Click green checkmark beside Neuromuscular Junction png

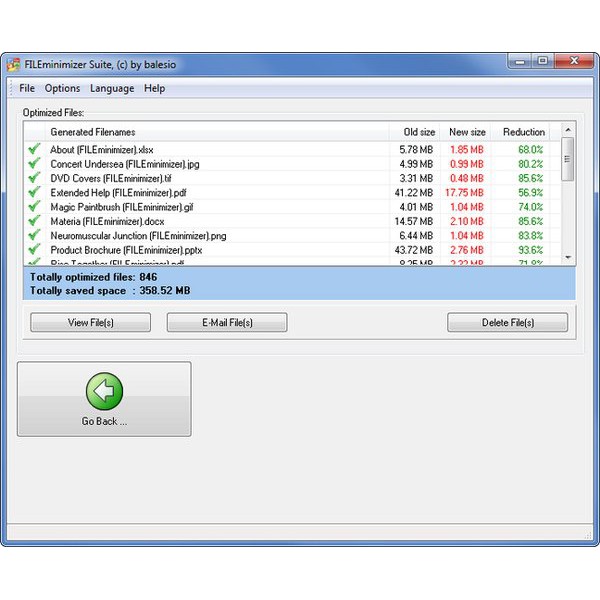coord(34,235)
